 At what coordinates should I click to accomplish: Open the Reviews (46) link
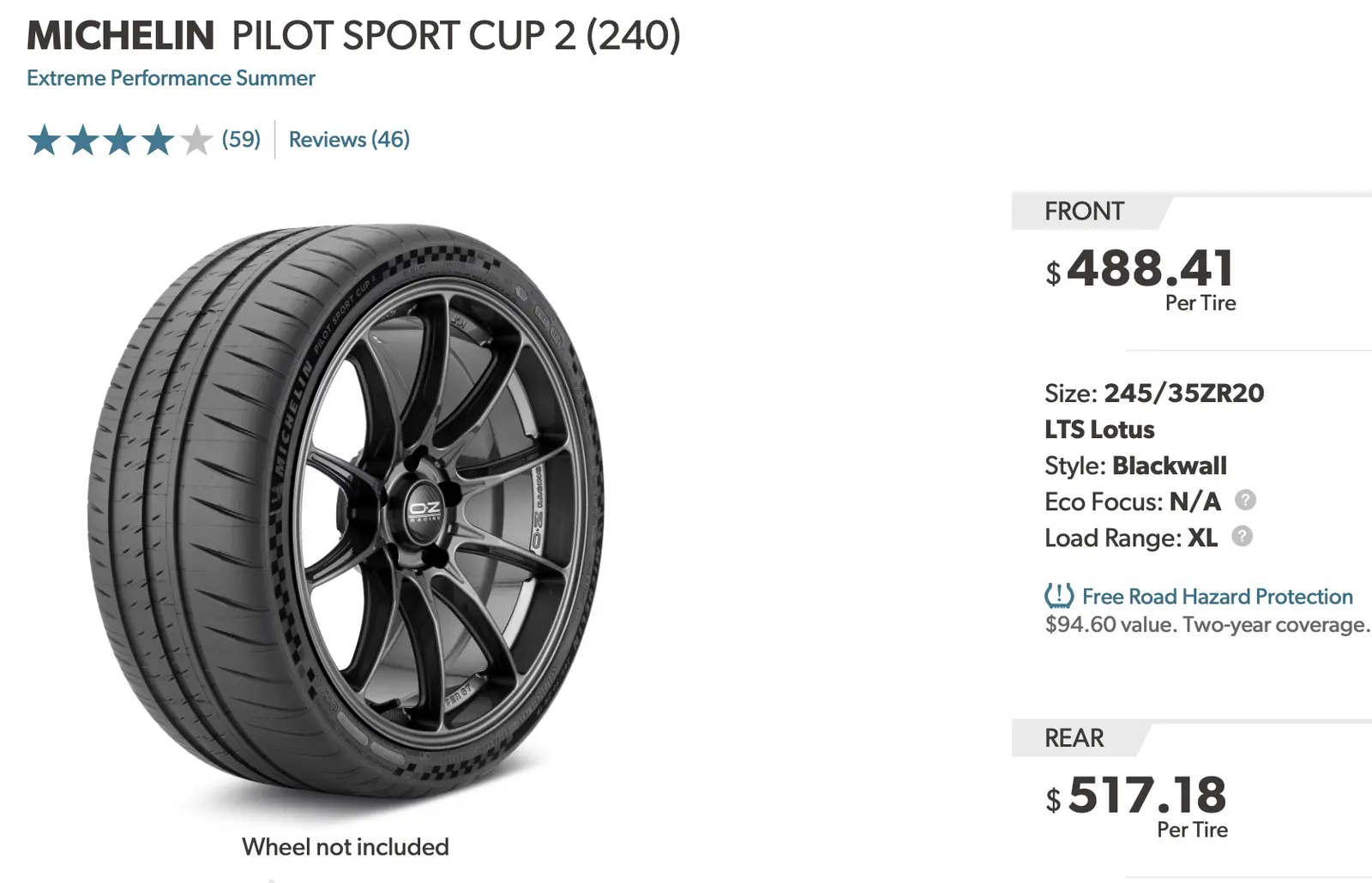click(349, 140)
